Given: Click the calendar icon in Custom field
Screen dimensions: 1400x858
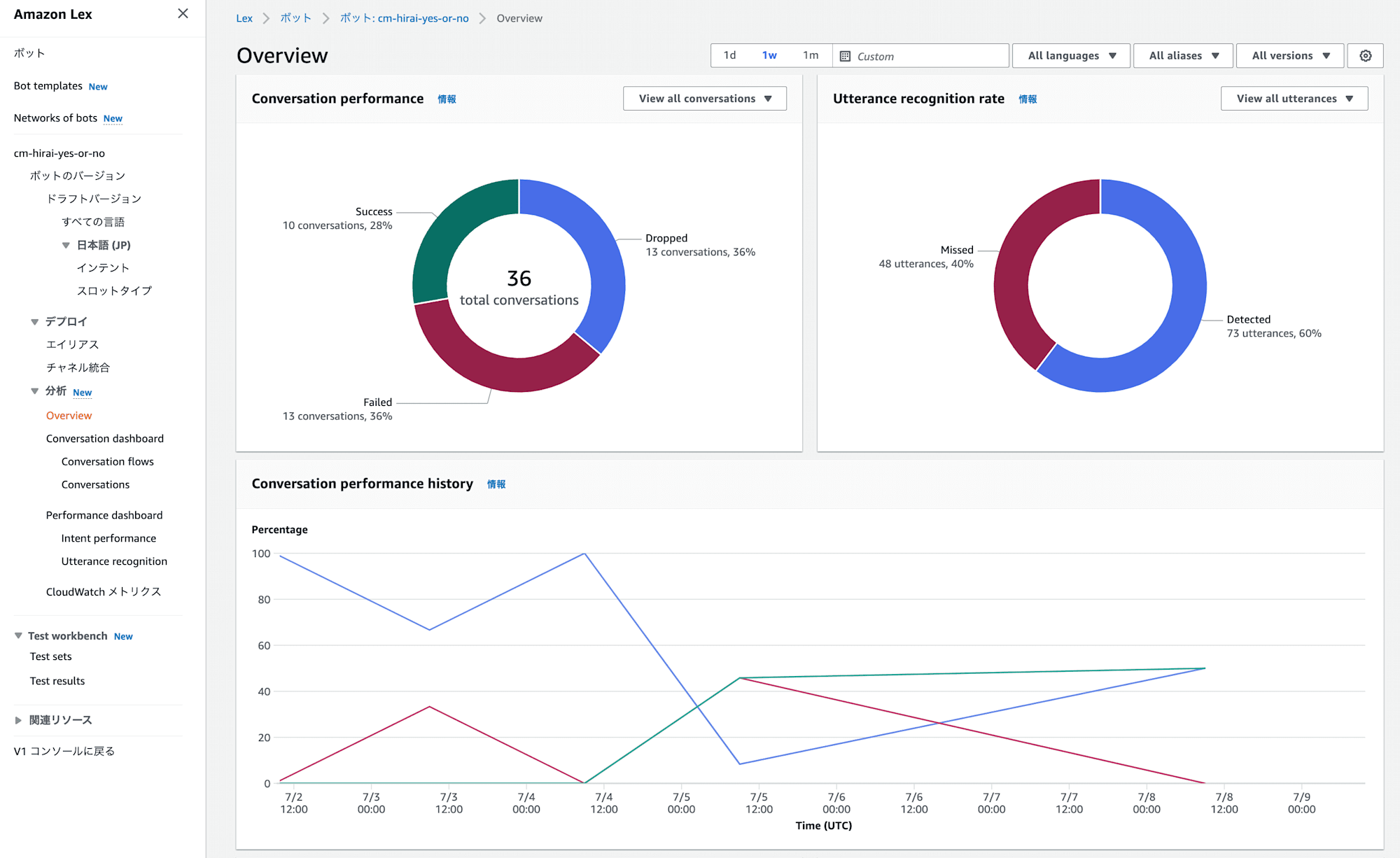Looking at the screenshot, I should coord(845,56).
